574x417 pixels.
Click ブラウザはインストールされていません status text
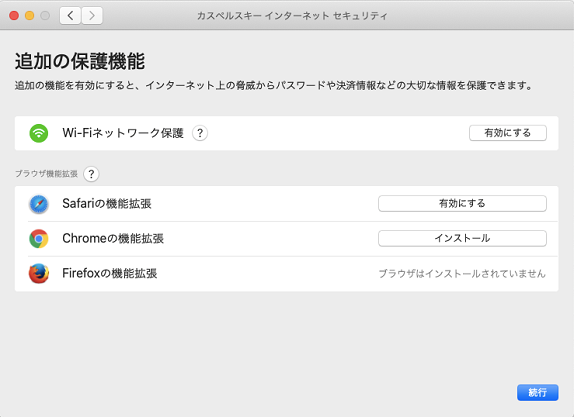tap(462, 273)
